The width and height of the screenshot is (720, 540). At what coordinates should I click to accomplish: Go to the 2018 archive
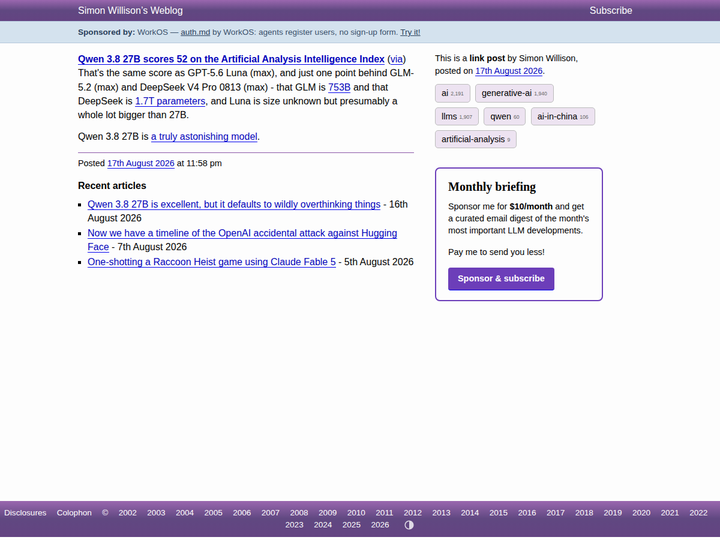(x=584, y=513)
